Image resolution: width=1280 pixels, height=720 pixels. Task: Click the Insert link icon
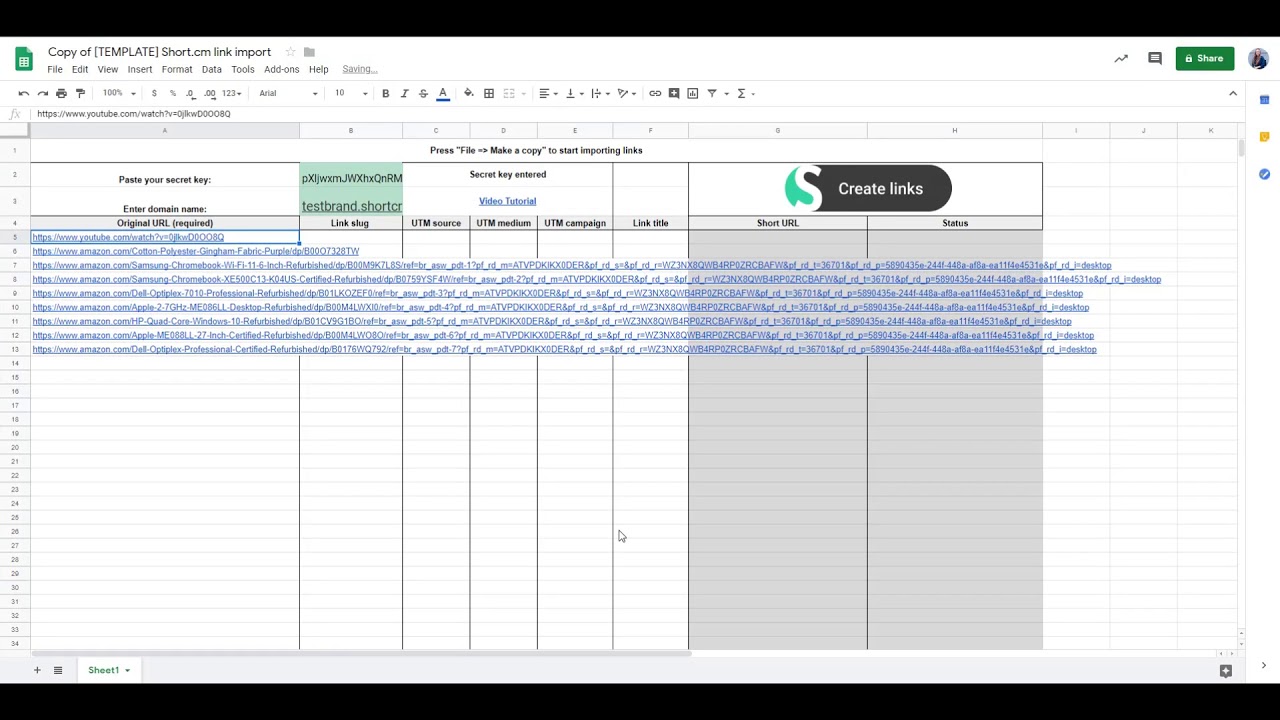(655, 93)
